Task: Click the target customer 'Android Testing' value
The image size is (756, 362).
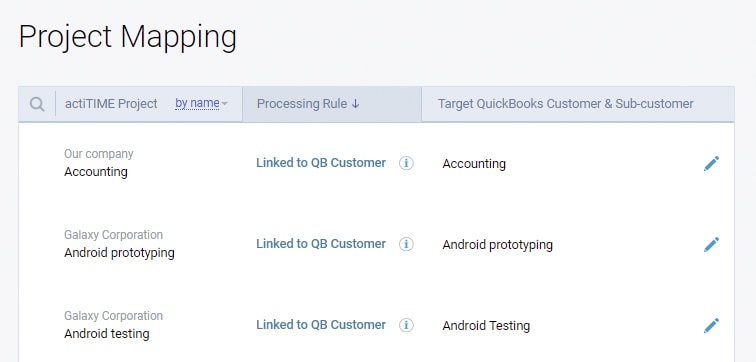Action: (486, 326)
